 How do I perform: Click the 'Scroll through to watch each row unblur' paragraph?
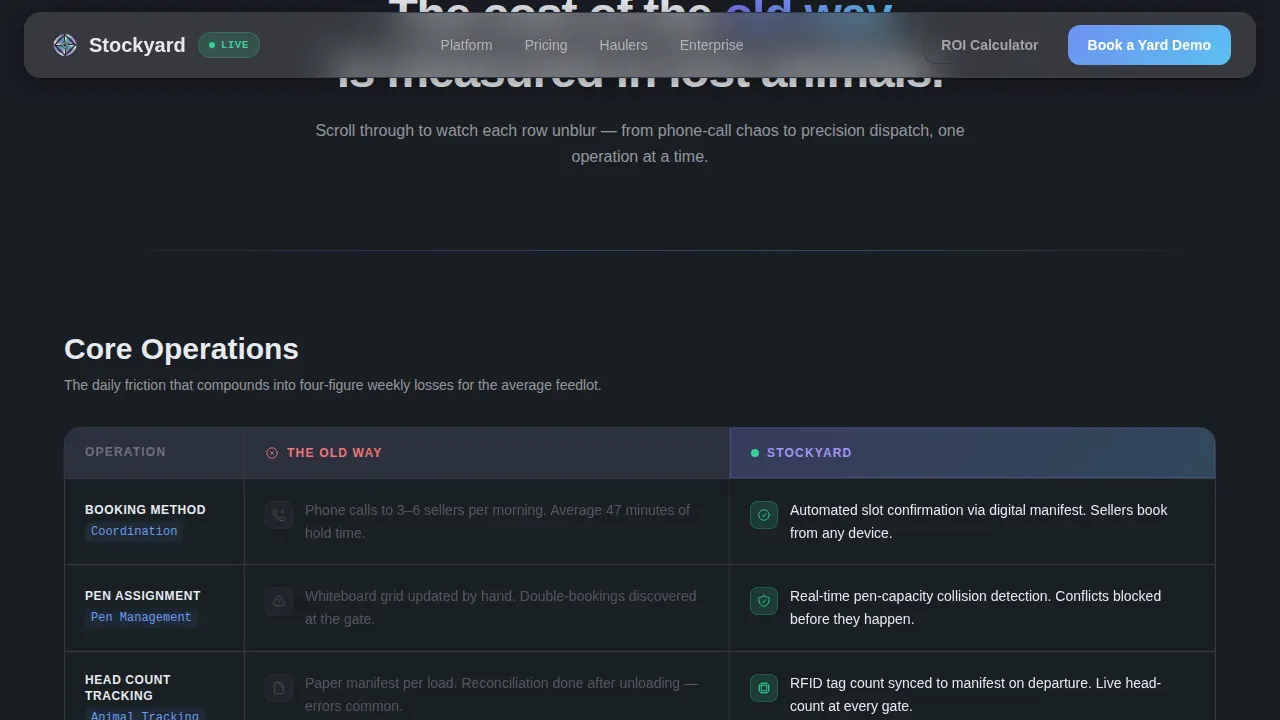click(640, 143)
